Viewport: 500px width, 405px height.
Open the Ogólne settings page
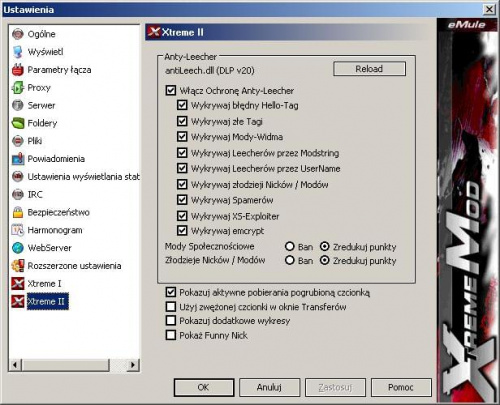point(41,34)
